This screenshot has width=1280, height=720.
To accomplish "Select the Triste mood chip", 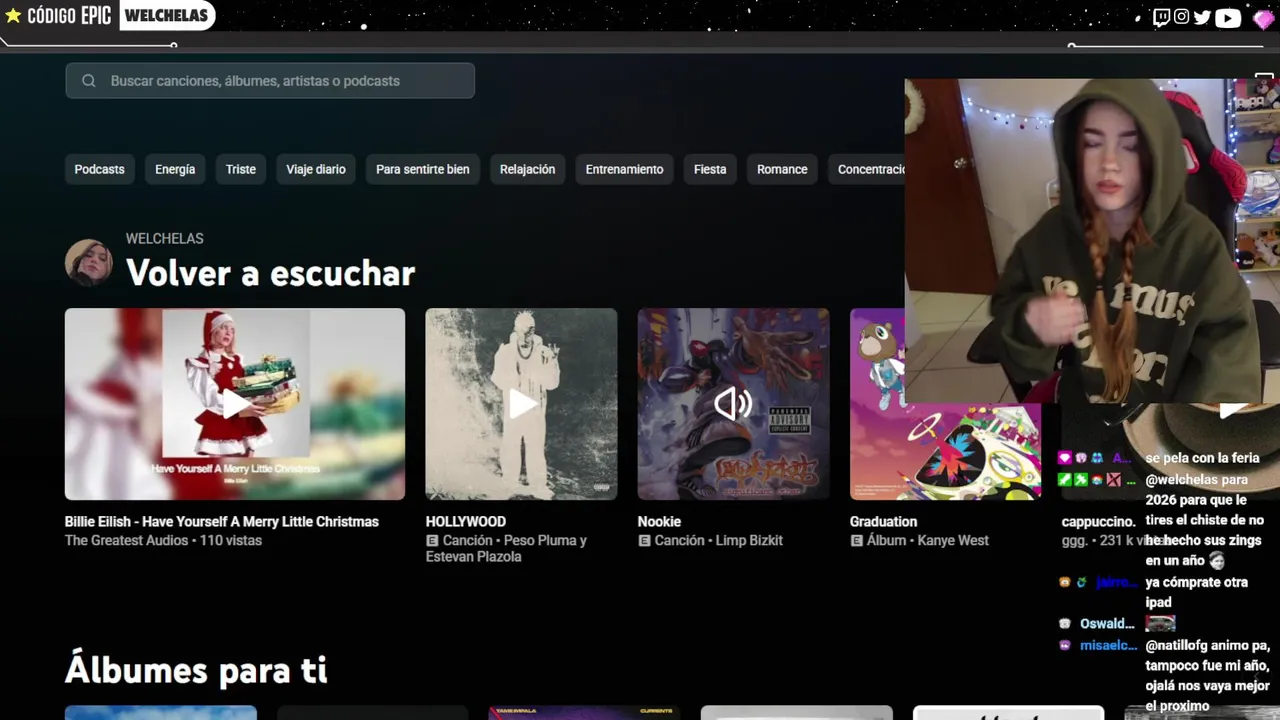I will point(241,169).
